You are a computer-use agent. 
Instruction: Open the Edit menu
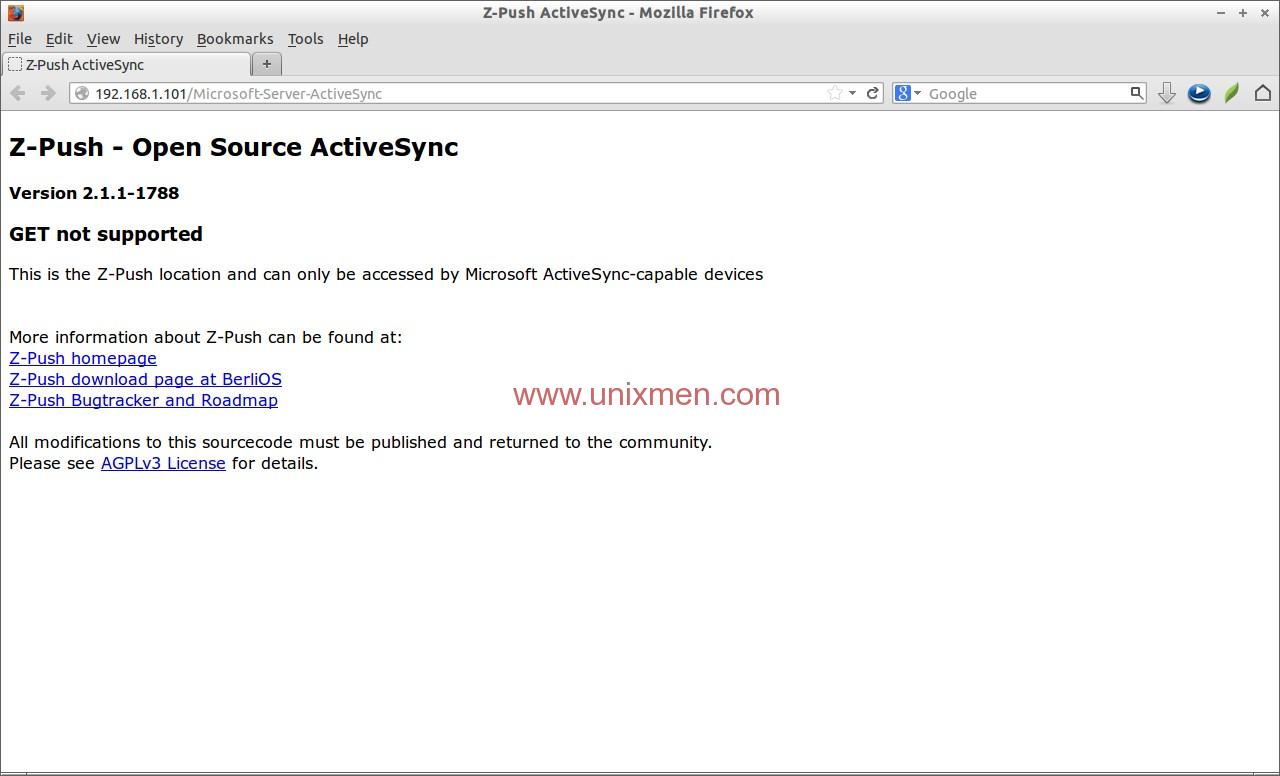[x=59, y=39]
